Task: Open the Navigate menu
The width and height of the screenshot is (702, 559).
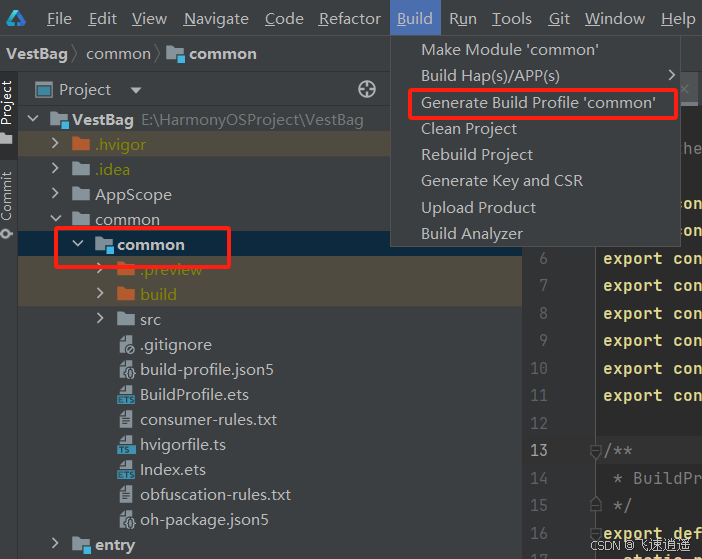Action: [216, 19]
